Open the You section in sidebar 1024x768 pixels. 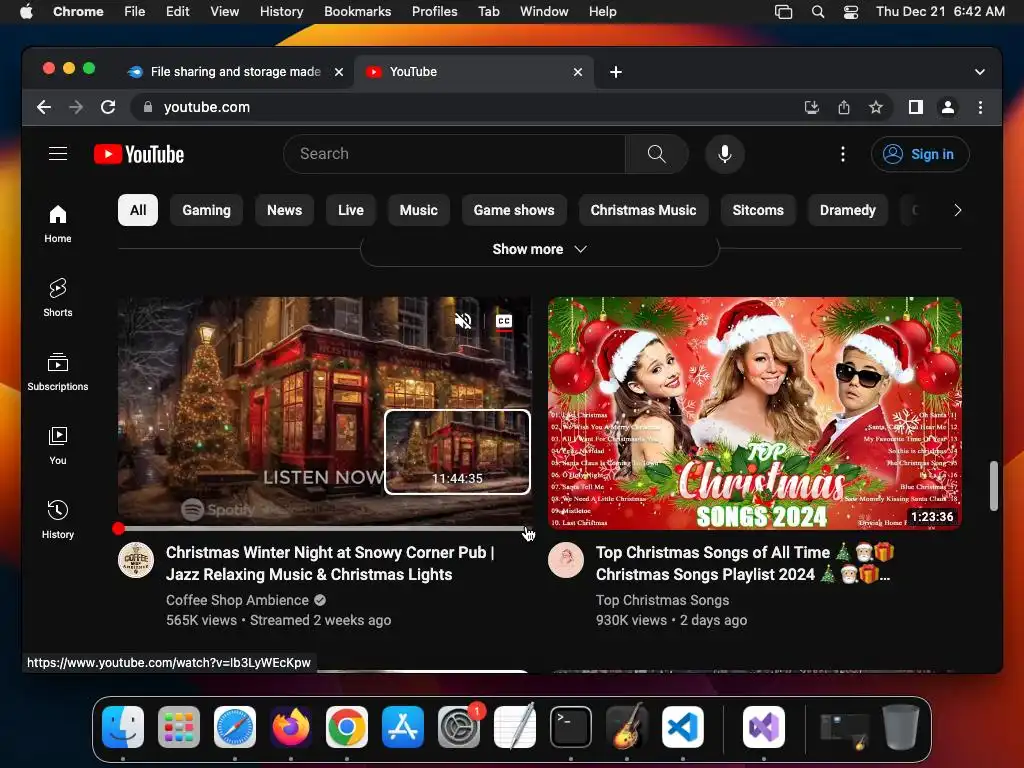pos(57,445)
